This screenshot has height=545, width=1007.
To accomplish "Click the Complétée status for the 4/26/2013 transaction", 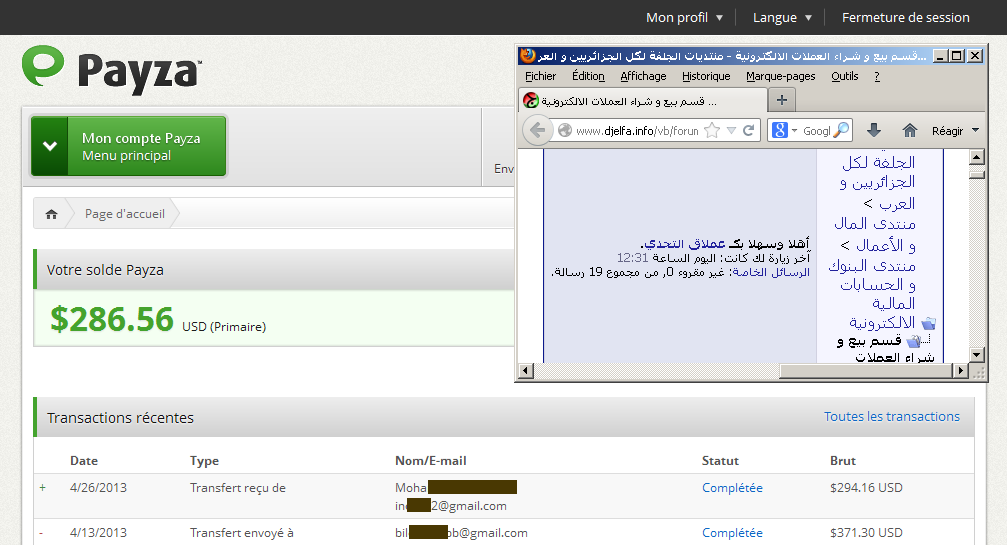I will pyautogui.click(x=732, y=488).
